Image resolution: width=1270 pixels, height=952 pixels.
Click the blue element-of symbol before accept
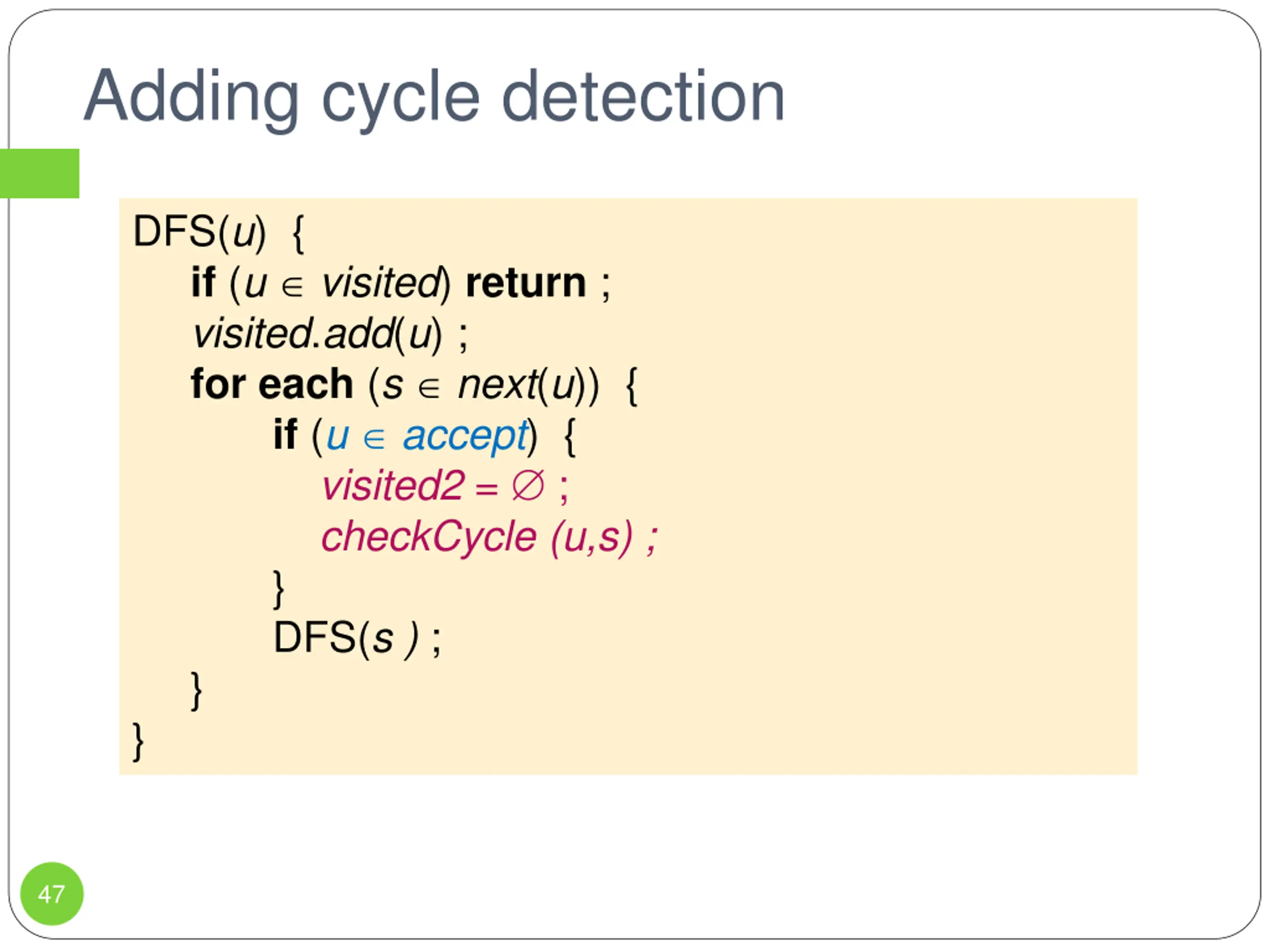pyautogui.click(x=375, y=441)
